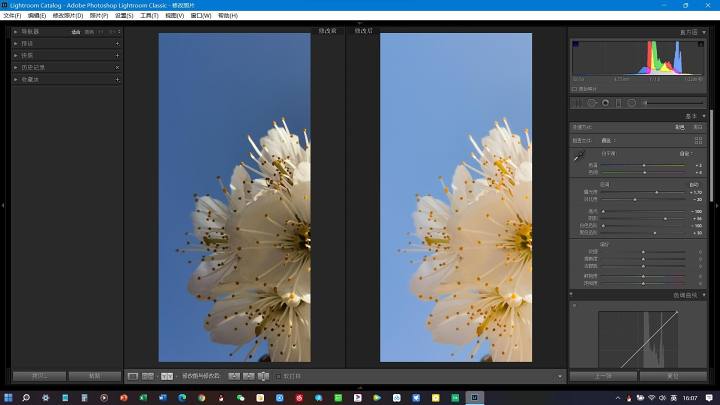Collapse the 色调曲线 Tone Curve panel

point(704,295)
